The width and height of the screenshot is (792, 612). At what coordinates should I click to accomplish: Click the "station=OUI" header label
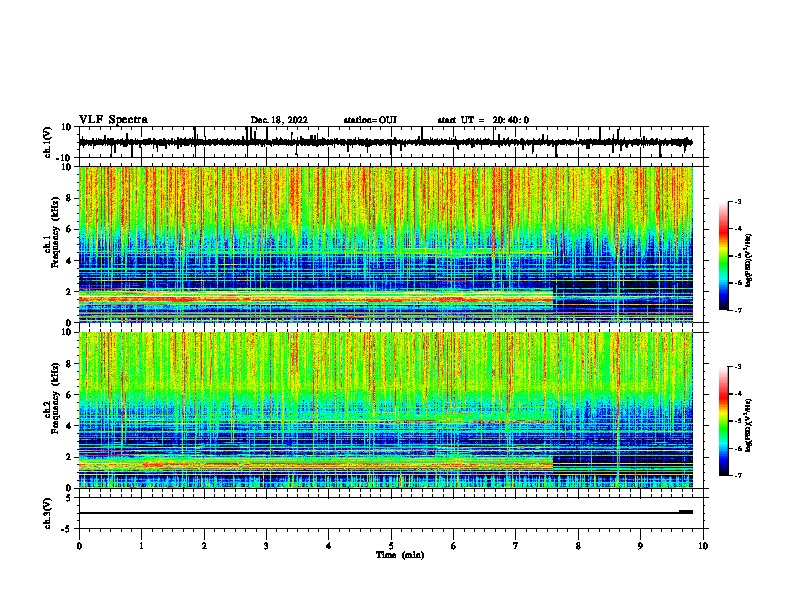pyautogui.click(x=370, y=120)
